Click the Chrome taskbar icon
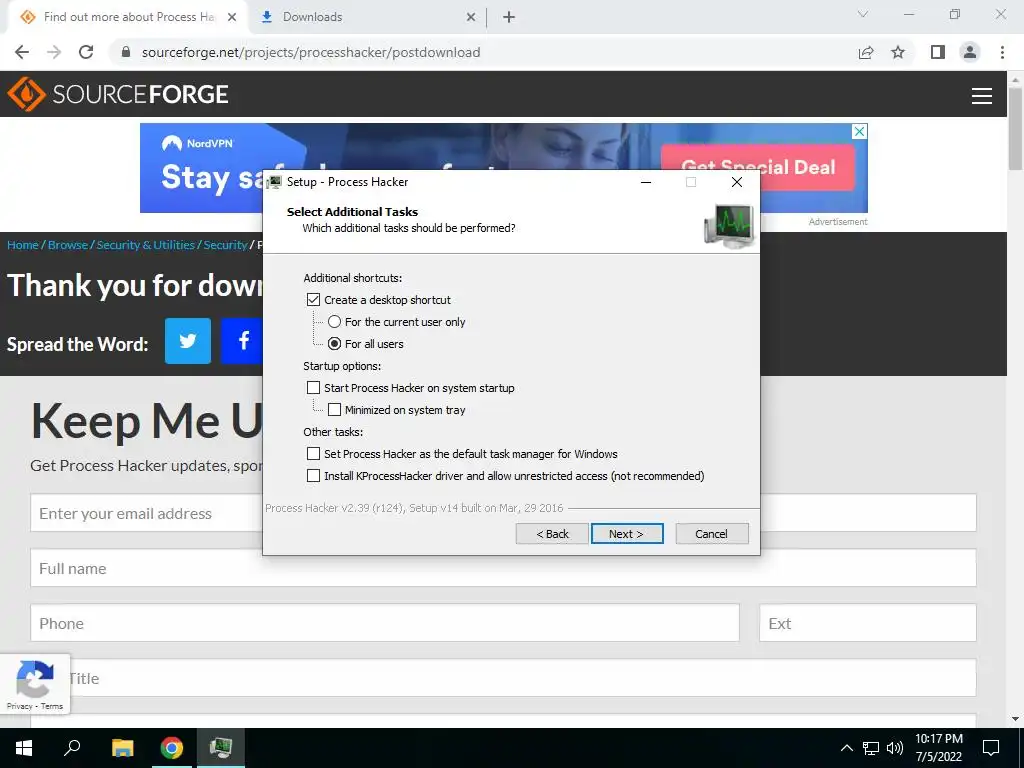1024x768 pixels. point(172,748)
